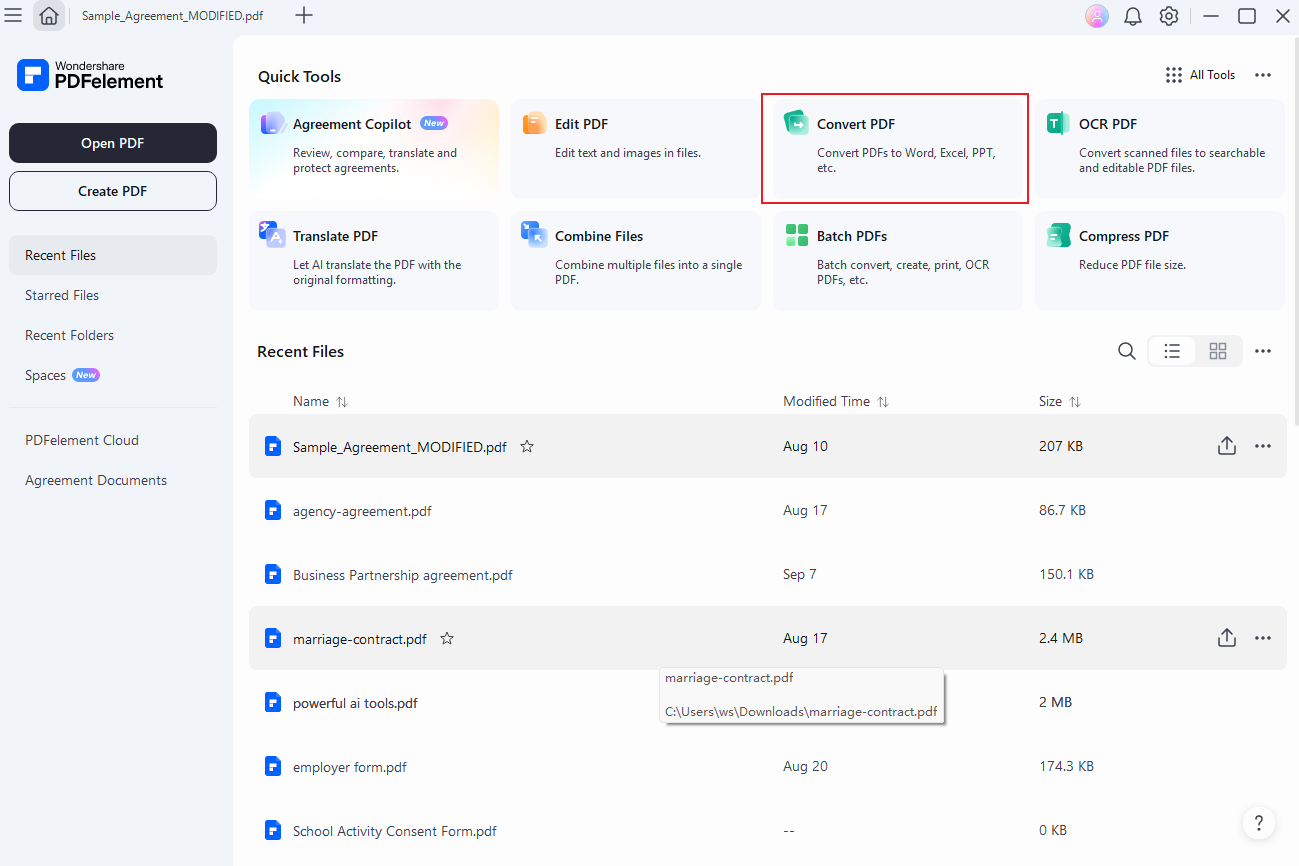Open All Tools grid
1299x866 pixels.
(x=1200, y=75)
